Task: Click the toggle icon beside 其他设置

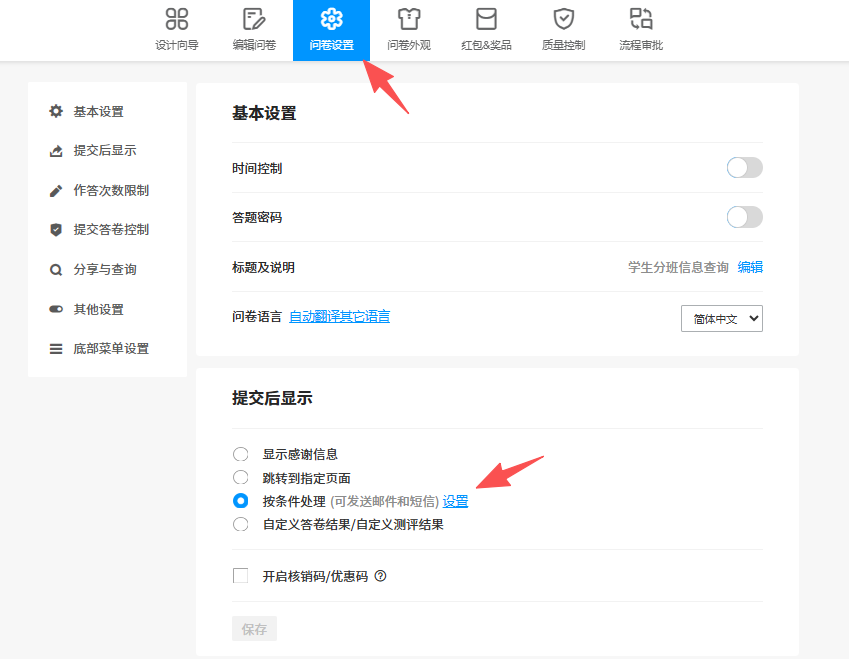Action: click(x=56, y=309)
